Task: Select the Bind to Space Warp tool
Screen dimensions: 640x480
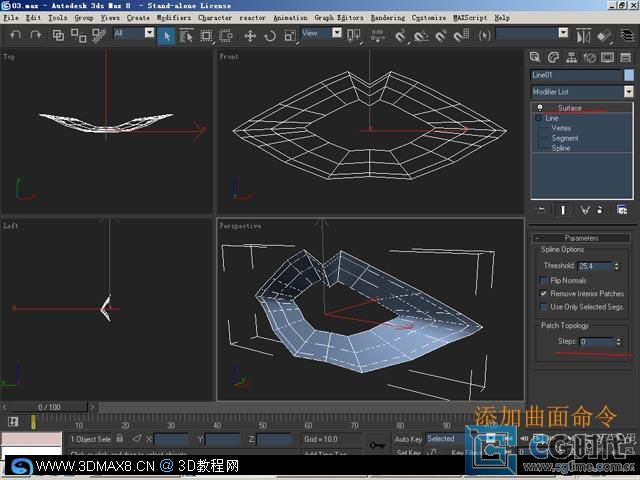Action: coord(98,36)
